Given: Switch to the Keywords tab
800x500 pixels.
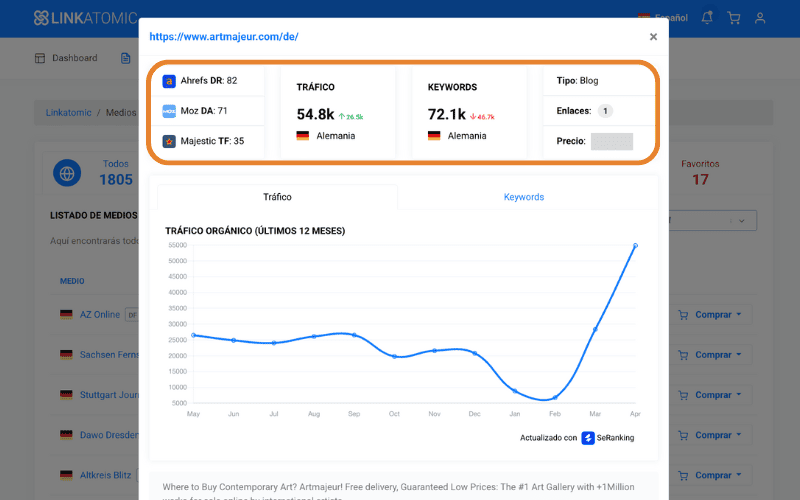Looking at the screenshot, I should pos(524,197).
